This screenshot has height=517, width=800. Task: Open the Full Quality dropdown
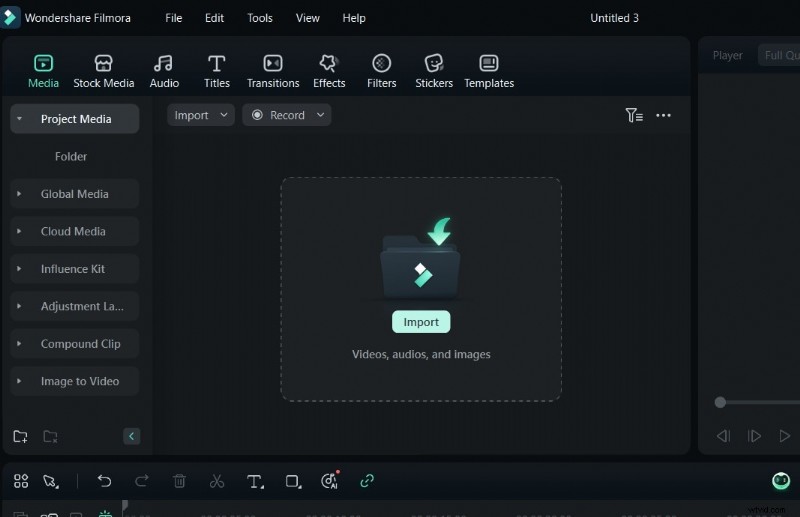coord(779,55)
